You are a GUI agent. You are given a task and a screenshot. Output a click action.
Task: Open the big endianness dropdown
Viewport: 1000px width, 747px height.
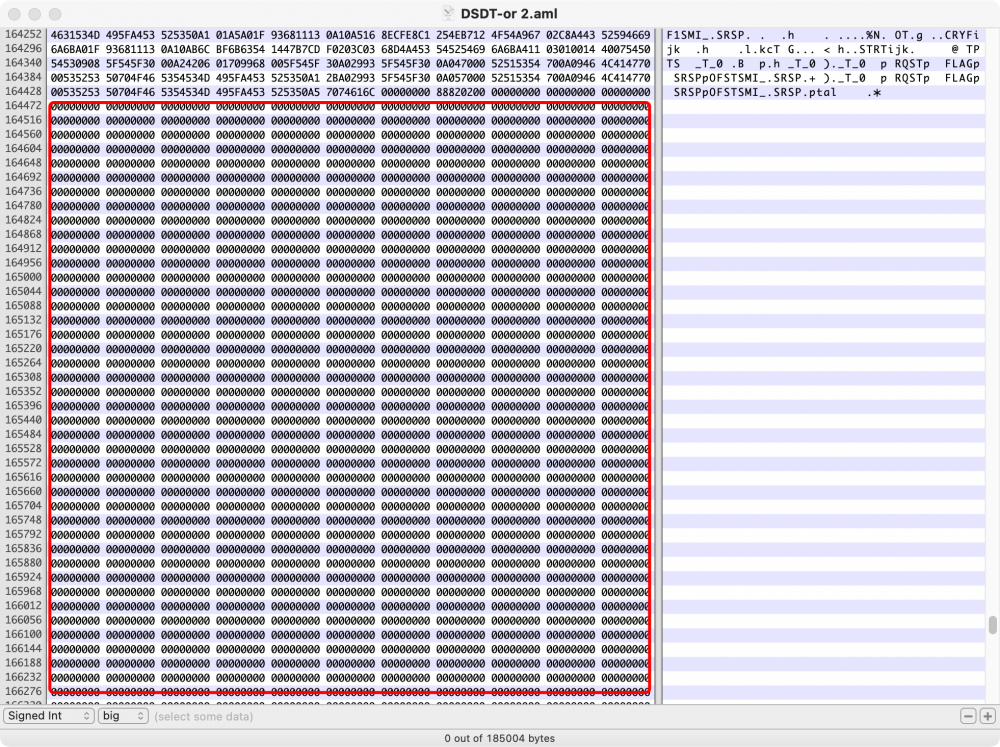[x=123, y=716]
